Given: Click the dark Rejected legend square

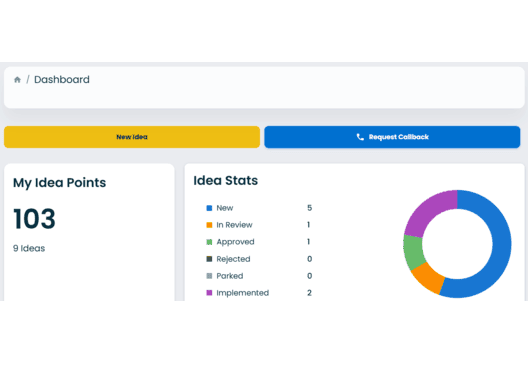Looking at the screenshot, I should 209,259.
